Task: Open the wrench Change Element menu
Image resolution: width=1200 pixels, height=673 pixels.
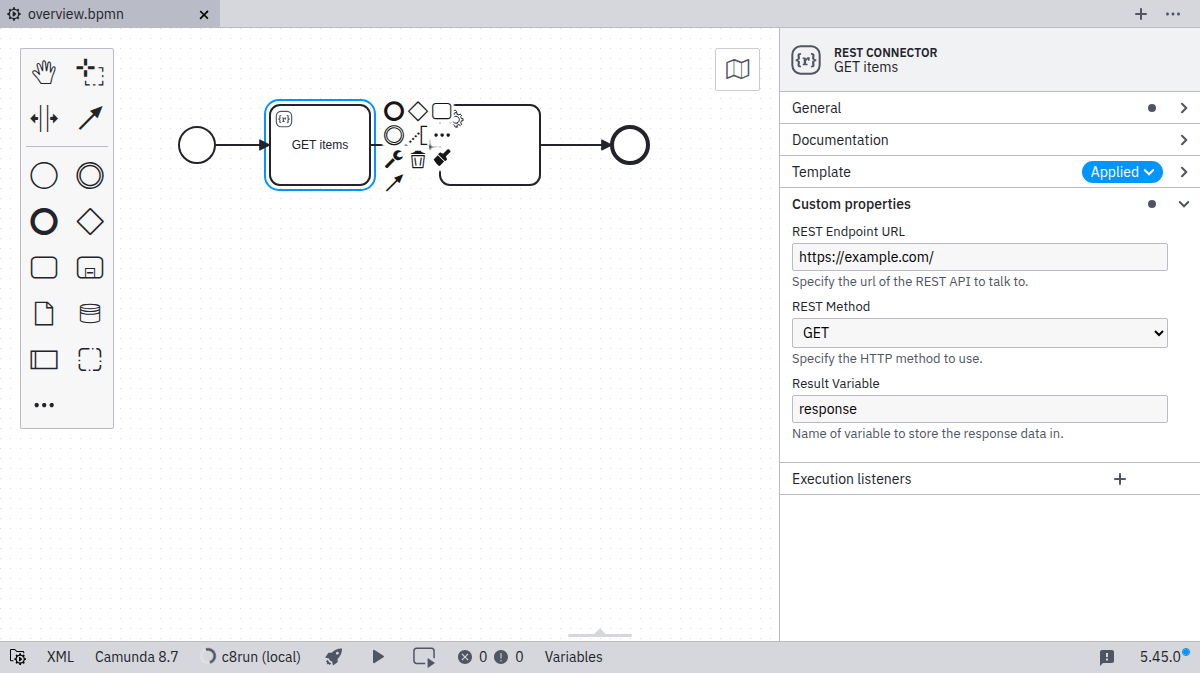Action: coord(394,159)
